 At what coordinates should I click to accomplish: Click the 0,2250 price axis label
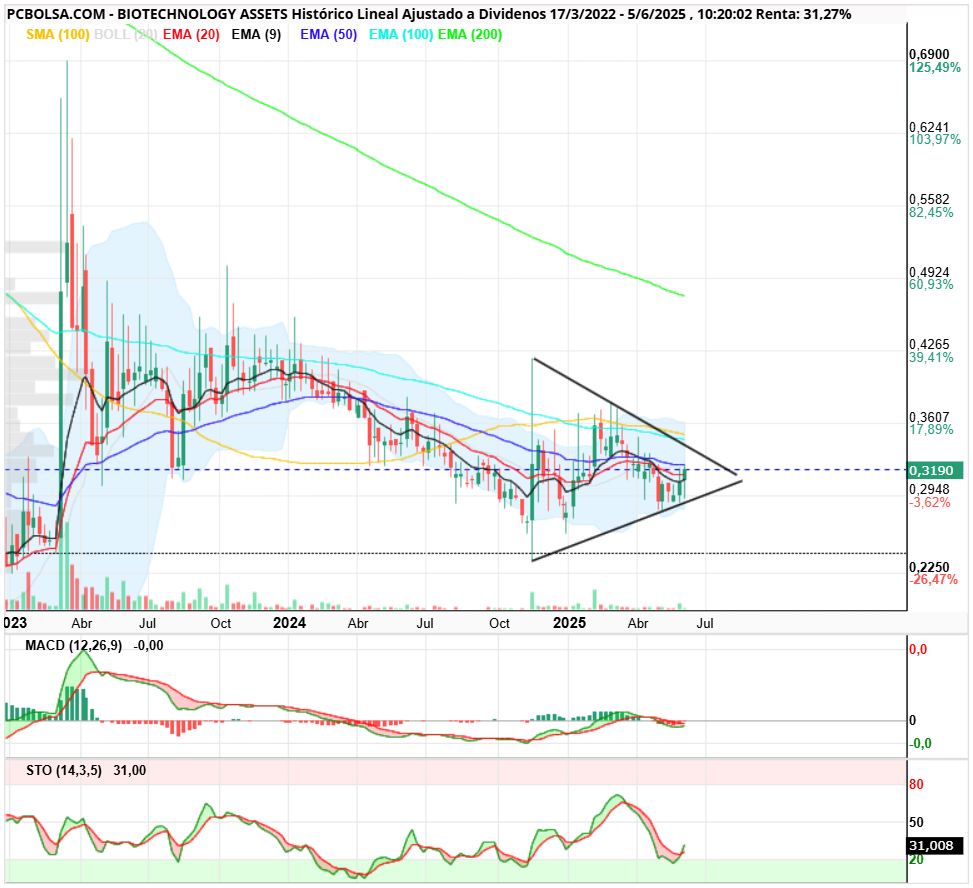pos(929,567)
